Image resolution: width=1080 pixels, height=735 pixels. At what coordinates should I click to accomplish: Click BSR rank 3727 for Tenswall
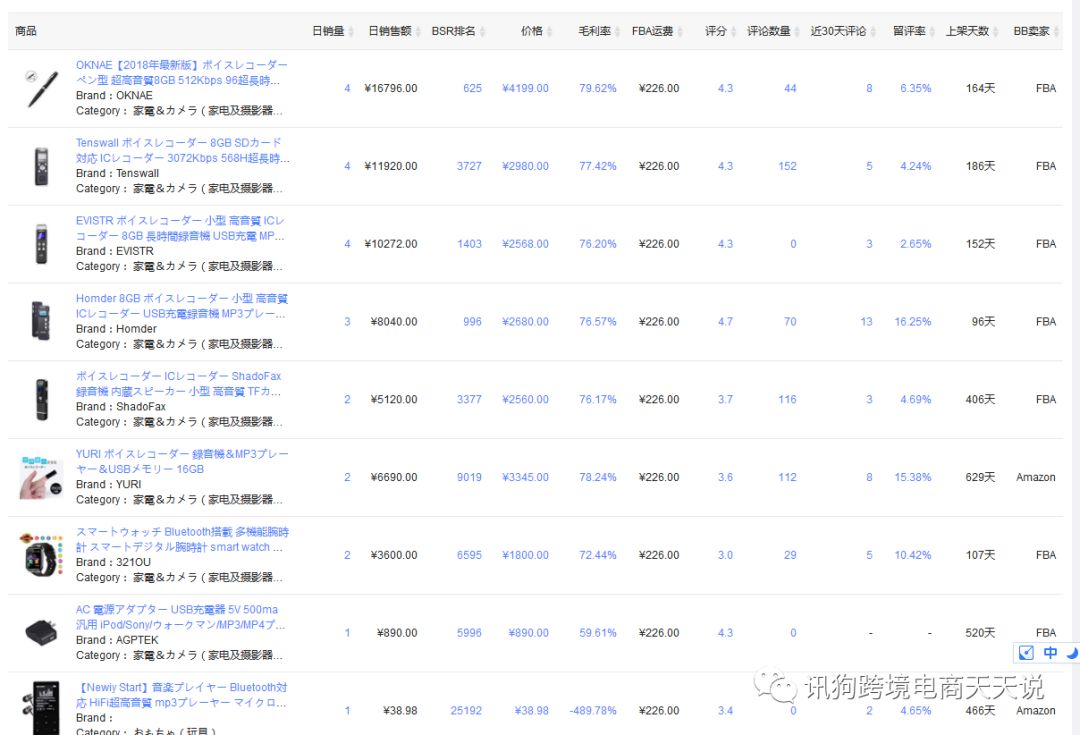(469, 166)
